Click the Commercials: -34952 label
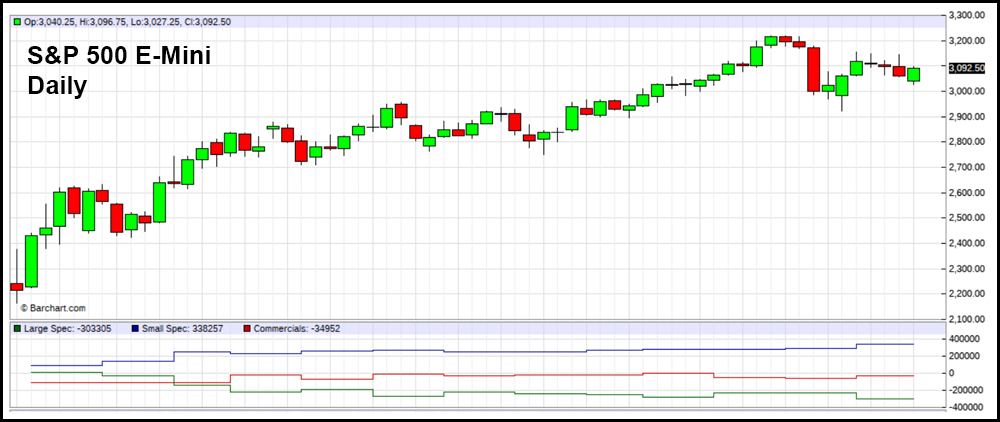Image resolution: width=1000 pixels, height=422 pixels. click(x=297, y=329)
